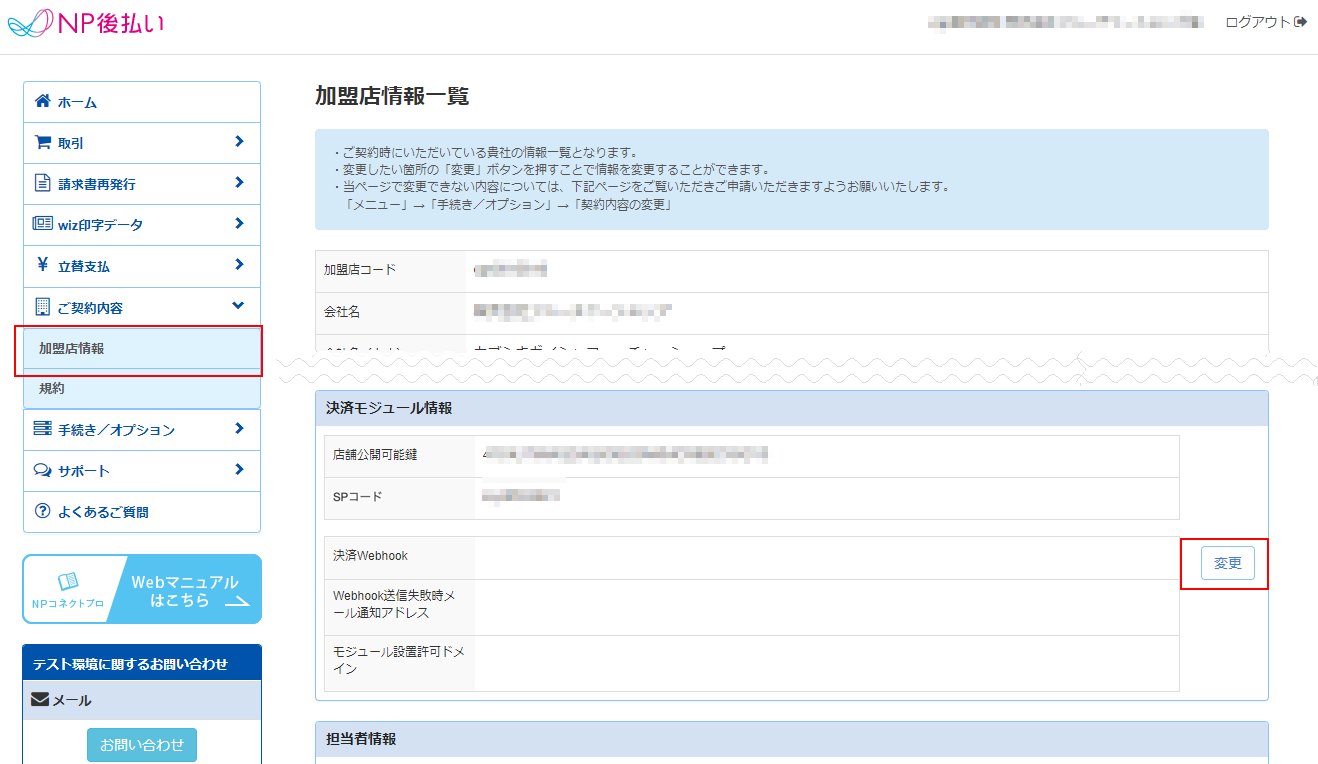Expand the wiz印字データ chevron
Screen dimensions: 1318x764
point(239,224)
